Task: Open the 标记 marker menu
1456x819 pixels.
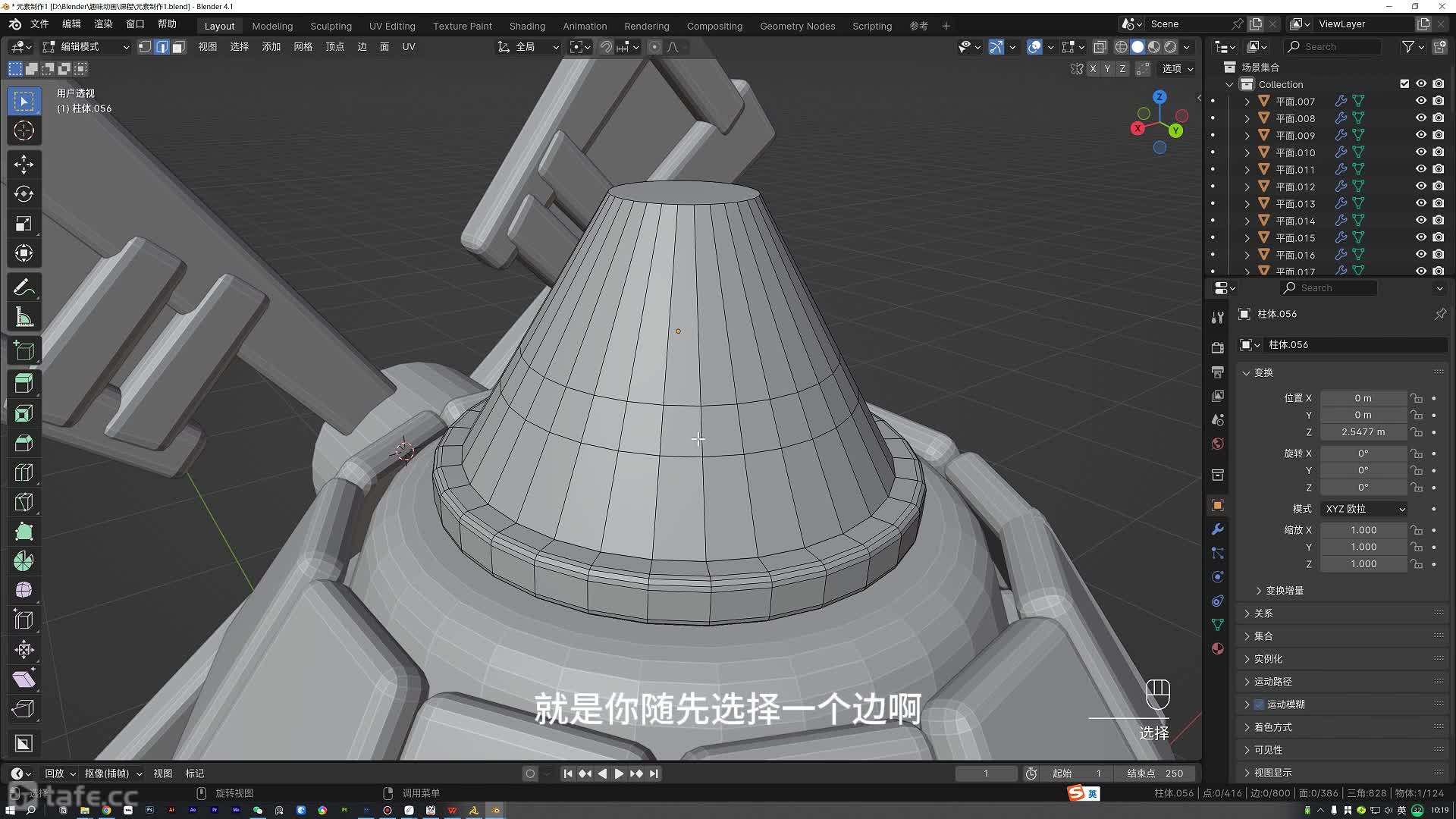Action: click(x=195, y=773)
